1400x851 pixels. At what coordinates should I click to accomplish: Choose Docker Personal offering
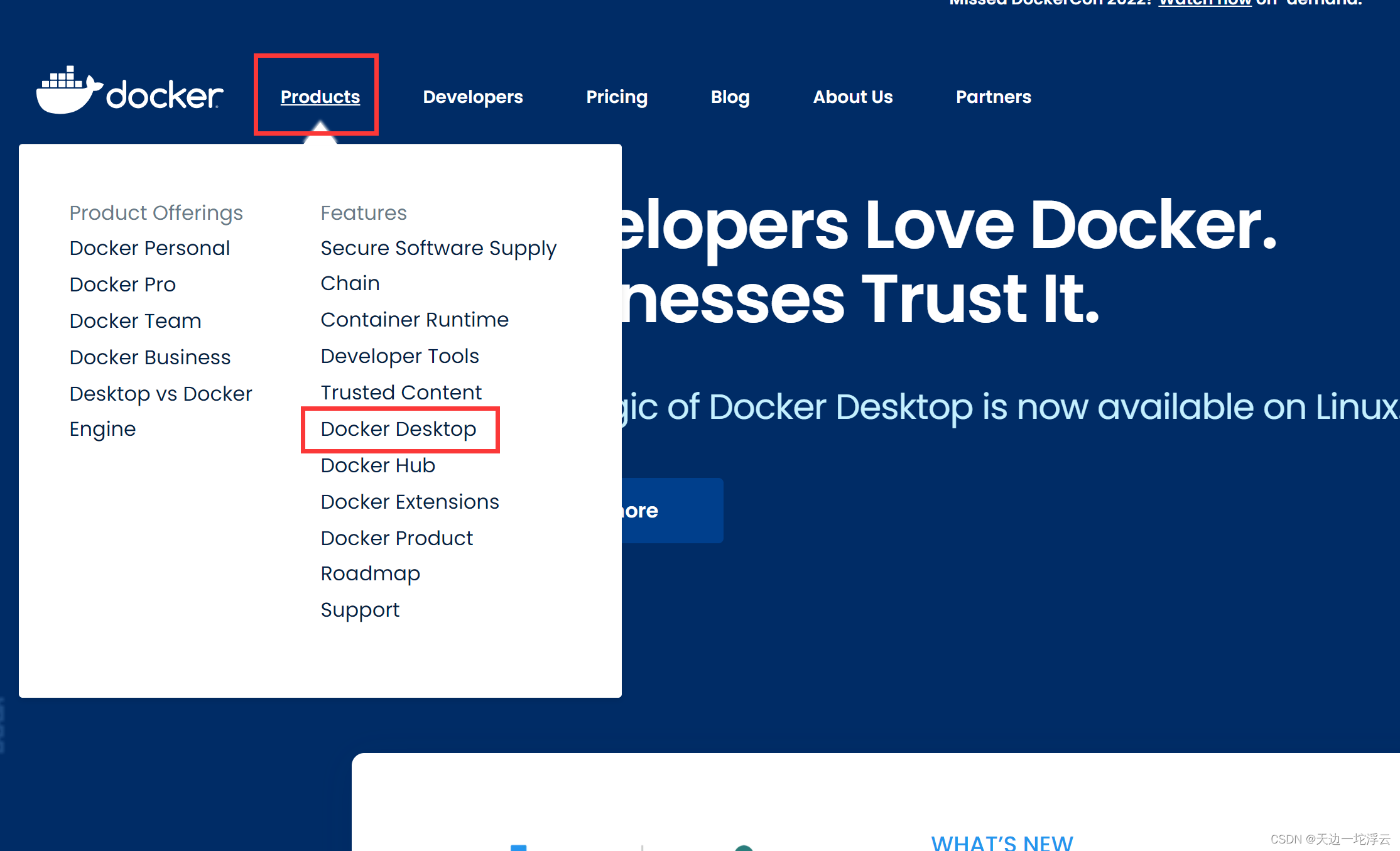[149, 248]
